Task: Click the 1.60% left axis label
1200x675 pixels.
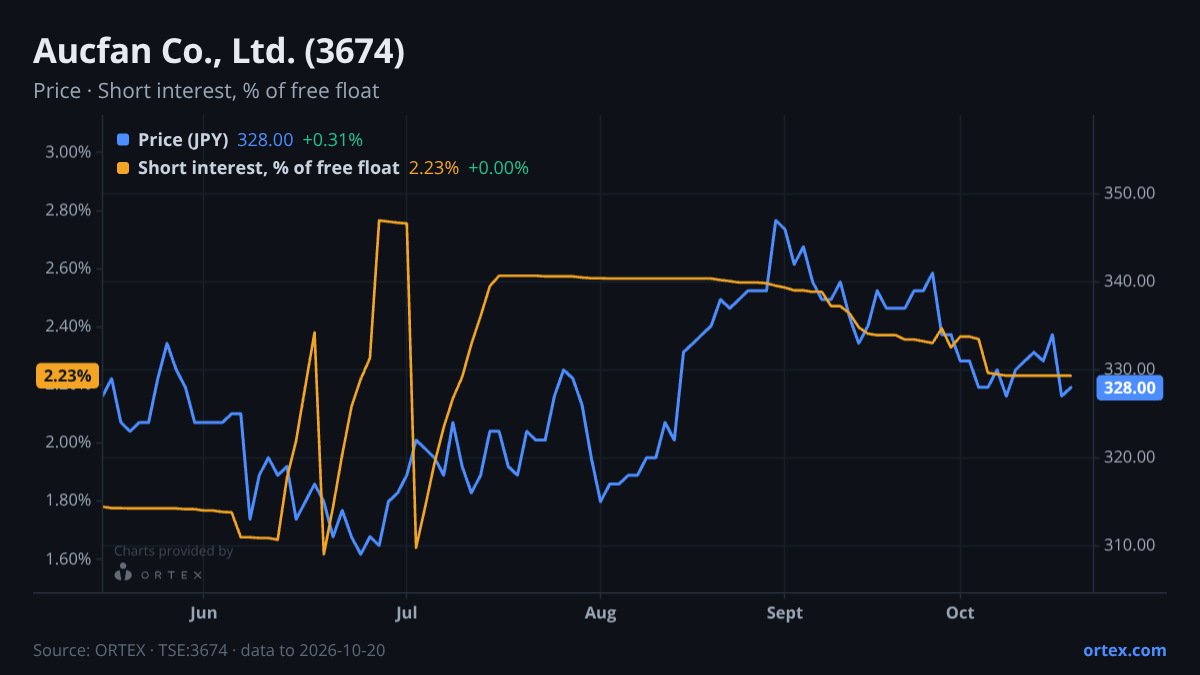Action: point(68,558)
